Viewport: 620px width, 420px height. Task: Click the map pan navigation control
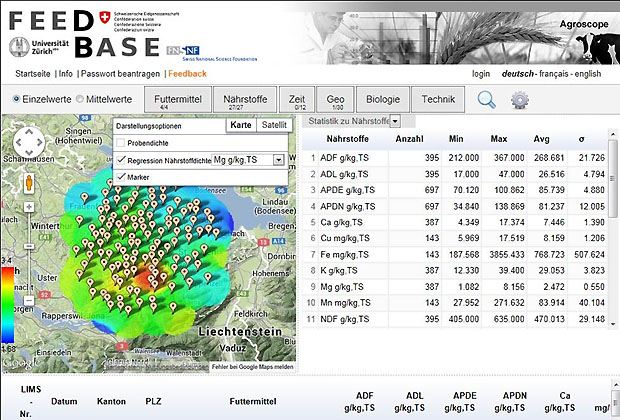click(x=29, y=141)
